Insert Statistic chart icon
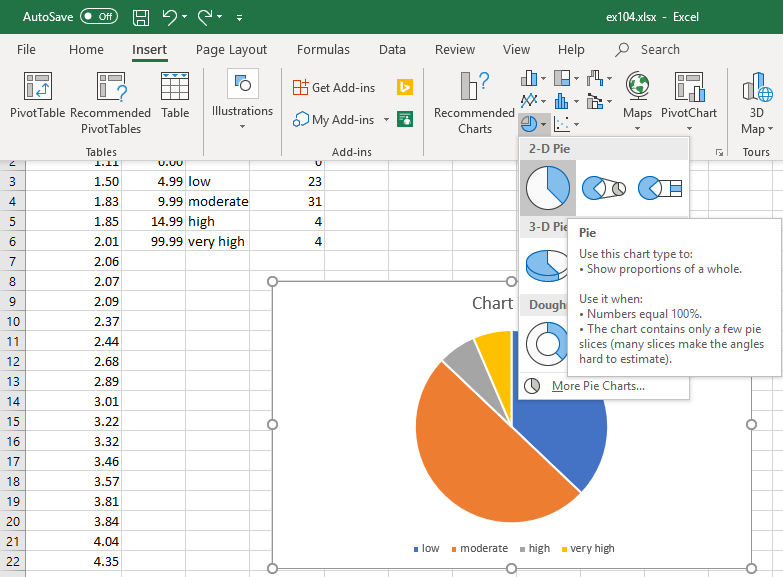Screen dimensions: 783x577 click(x=562, y=101)
